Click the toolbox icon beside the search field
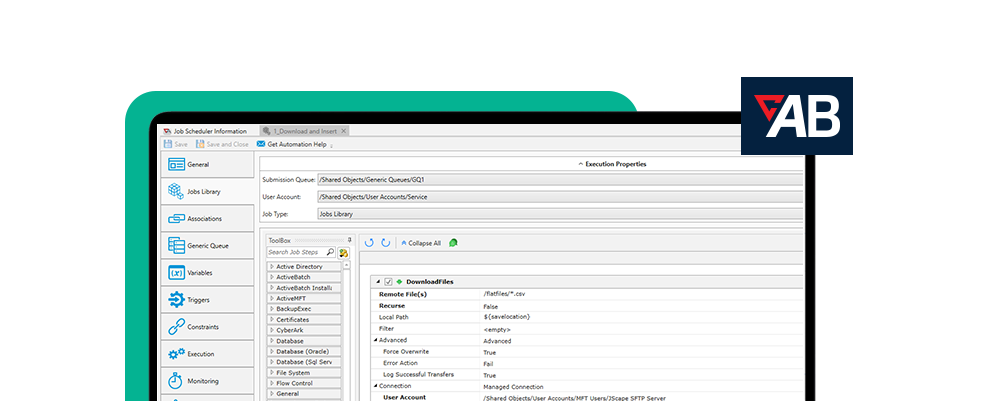 (x=344, y=253)
